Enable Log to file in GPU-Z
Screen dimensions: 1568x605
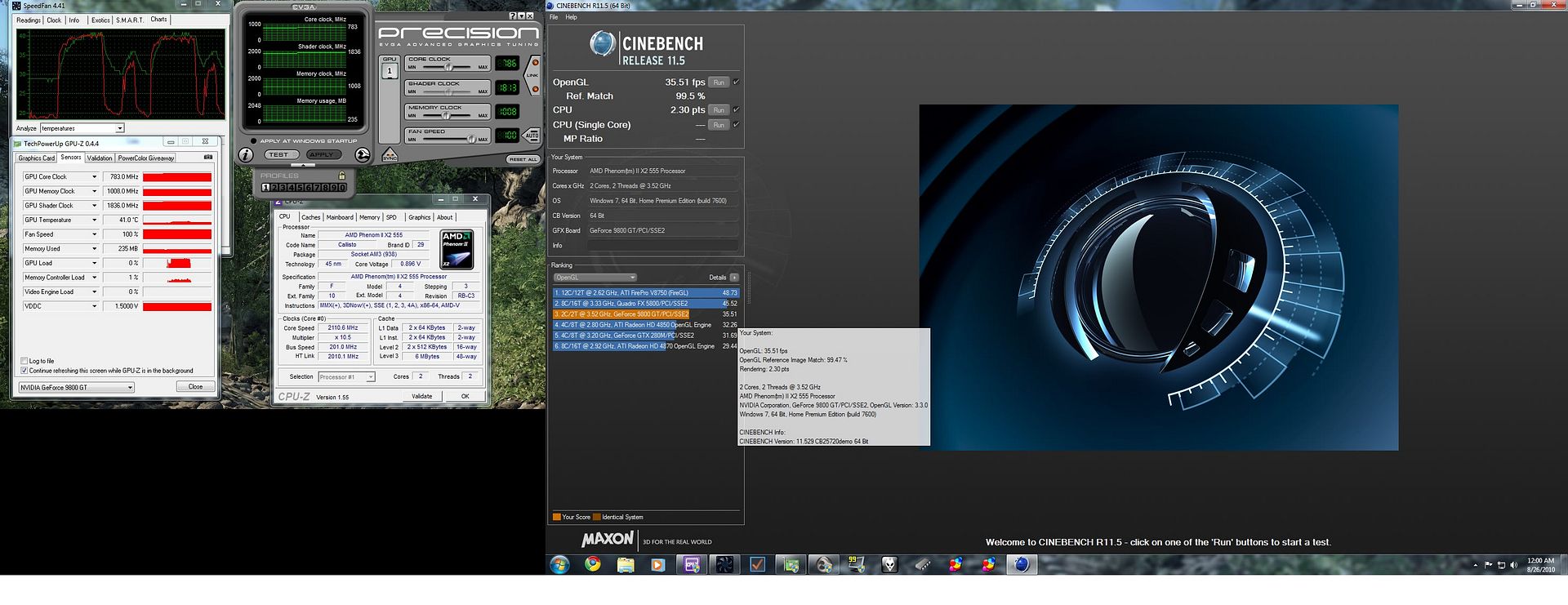pos(24,361)
